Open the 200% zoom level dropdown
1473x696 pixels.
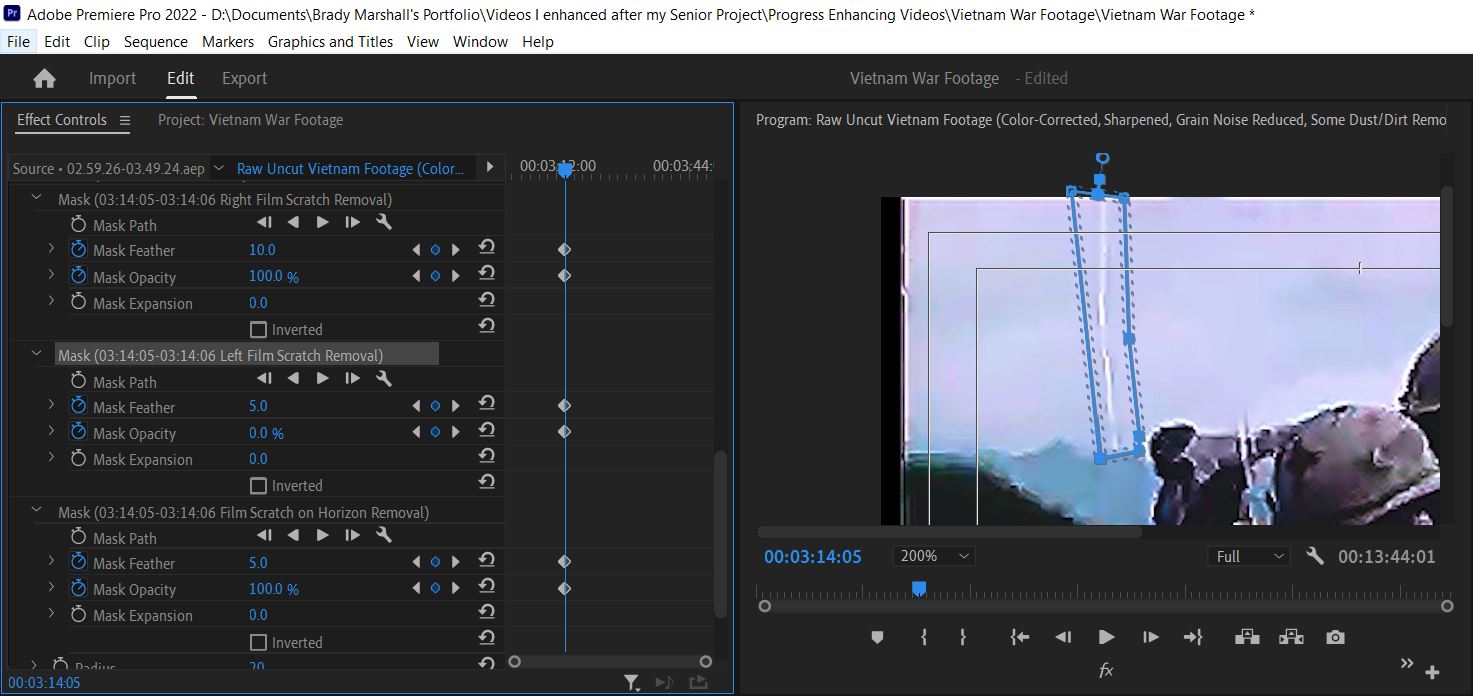coord(934,556)
